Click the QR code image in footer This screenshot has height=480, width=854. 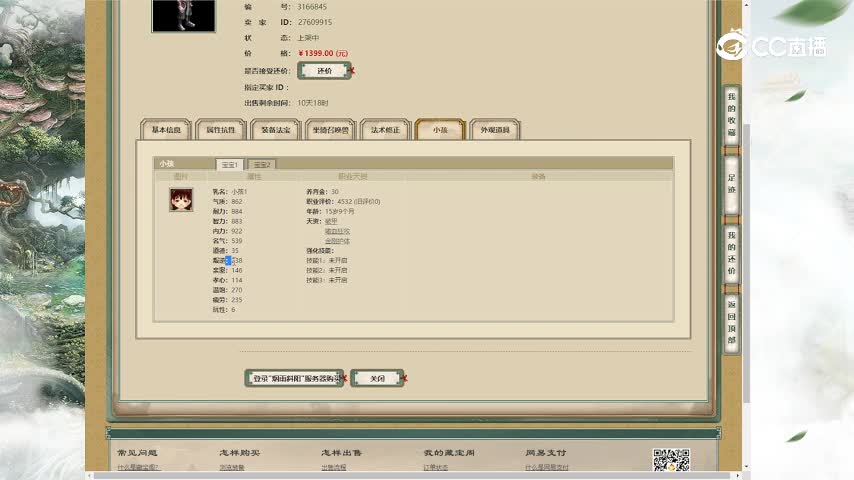[x=671, y=460]
